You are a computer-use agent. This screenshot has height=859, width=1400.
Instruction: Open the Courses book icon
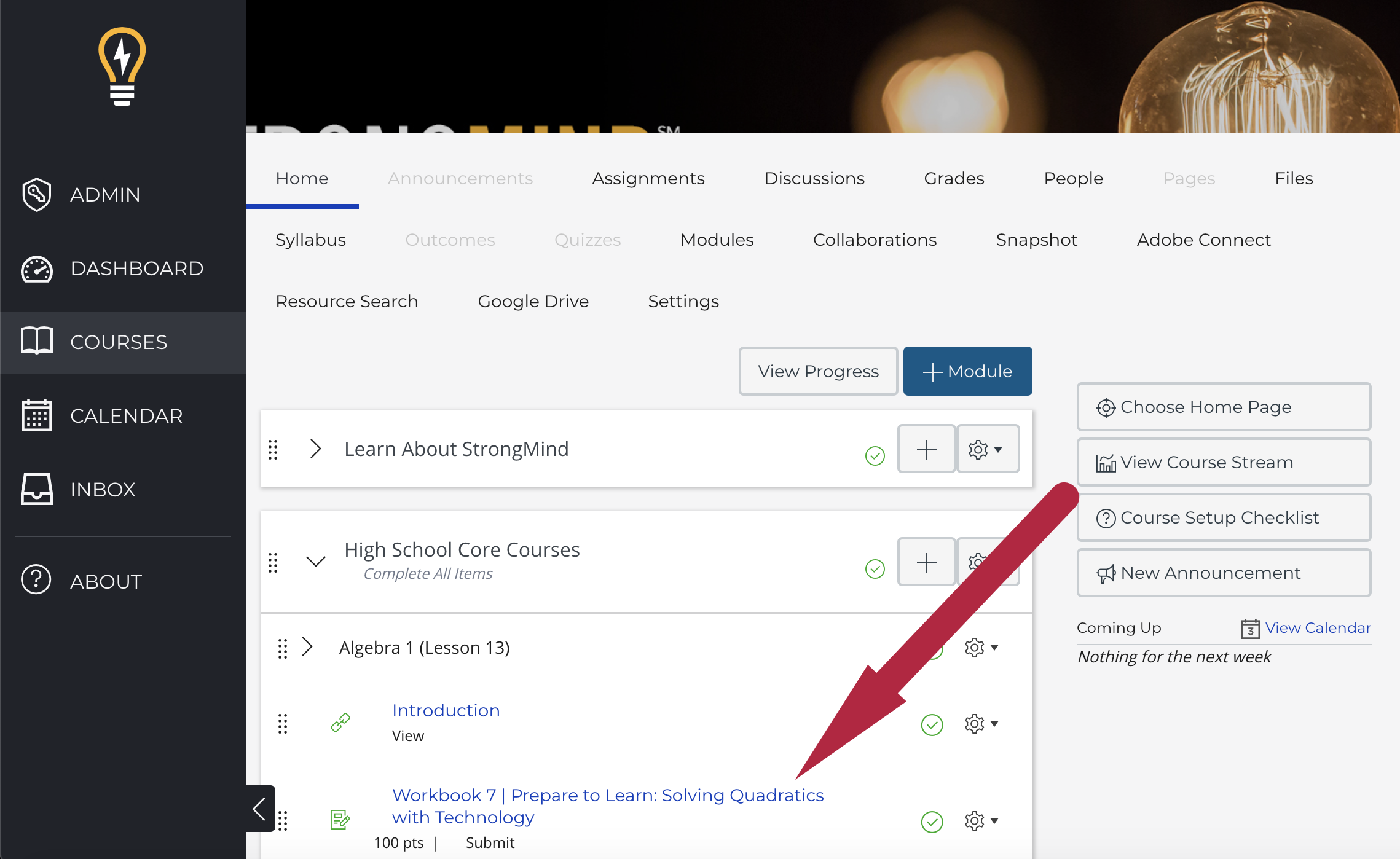37,341
